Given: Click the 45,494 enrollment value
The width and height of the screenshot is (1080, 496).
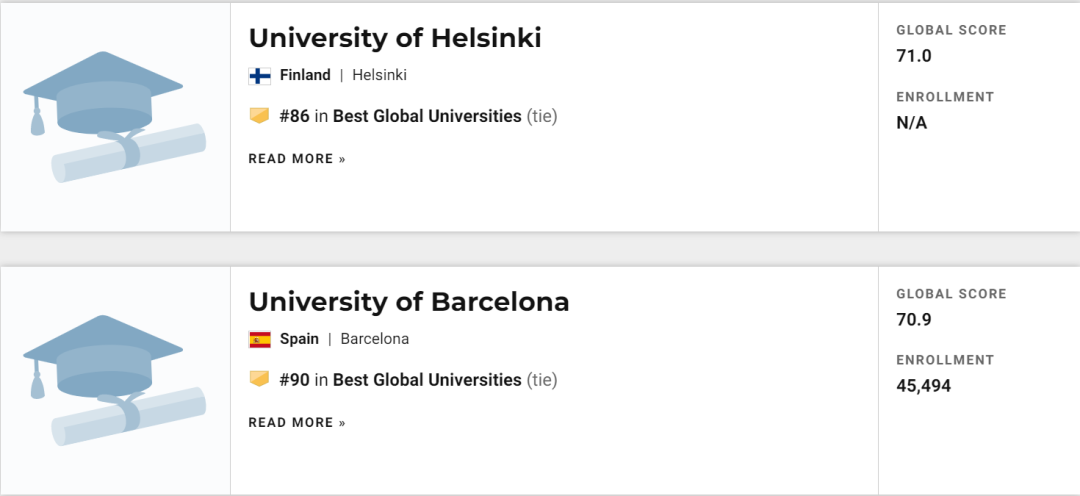Looking at the screenshot, I should [x=923, y=386].
